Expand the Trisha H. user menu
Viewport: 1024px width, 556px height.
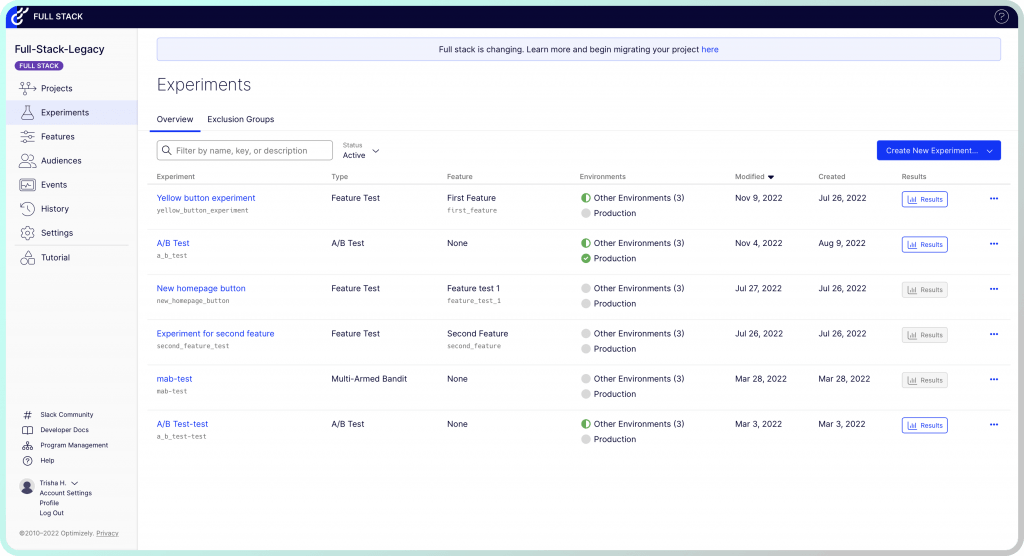[74, 484]
